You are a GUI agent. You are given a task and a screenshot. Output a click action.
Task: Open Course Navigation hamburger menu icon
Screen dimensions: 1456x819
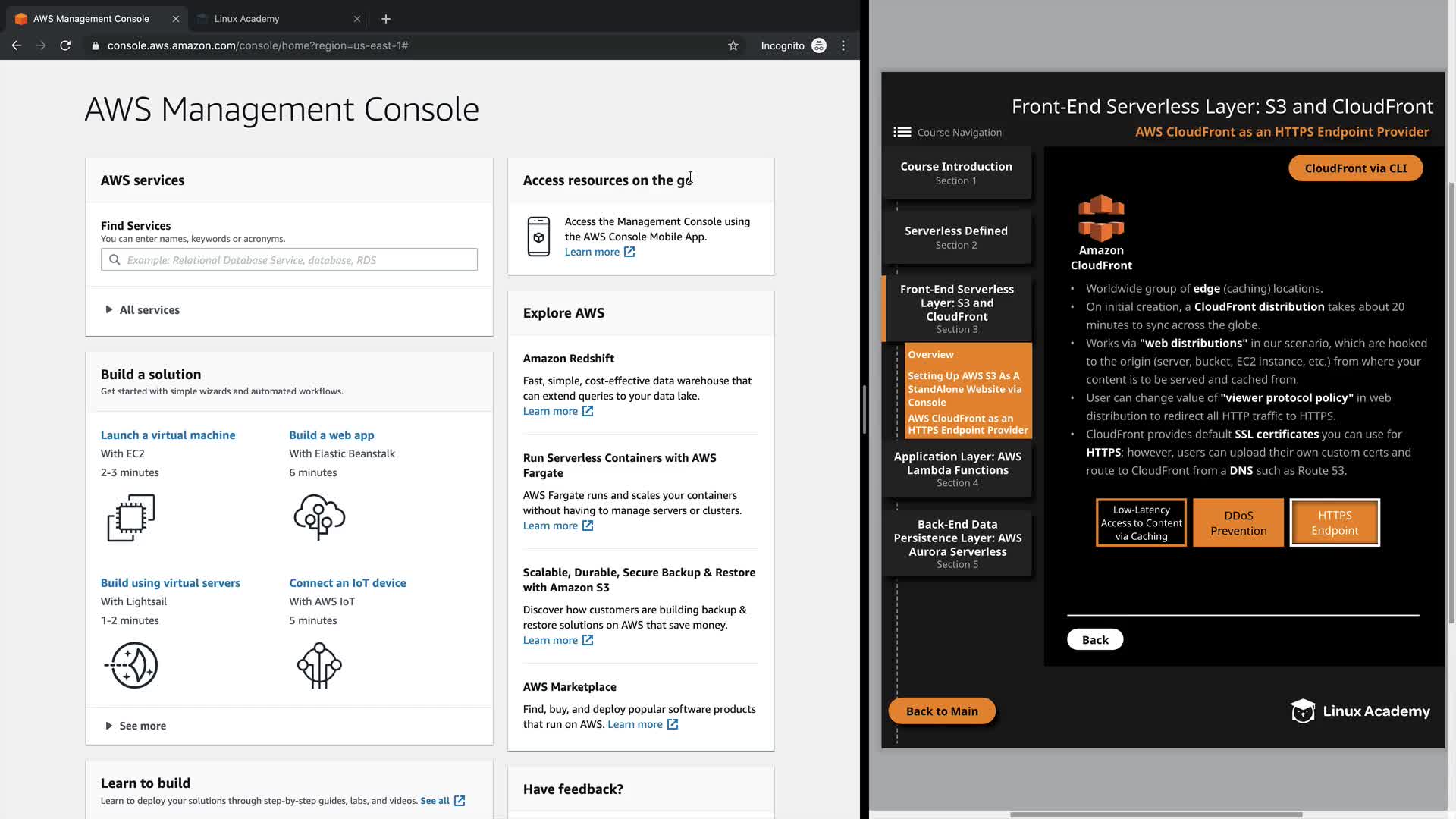[902, 132]
